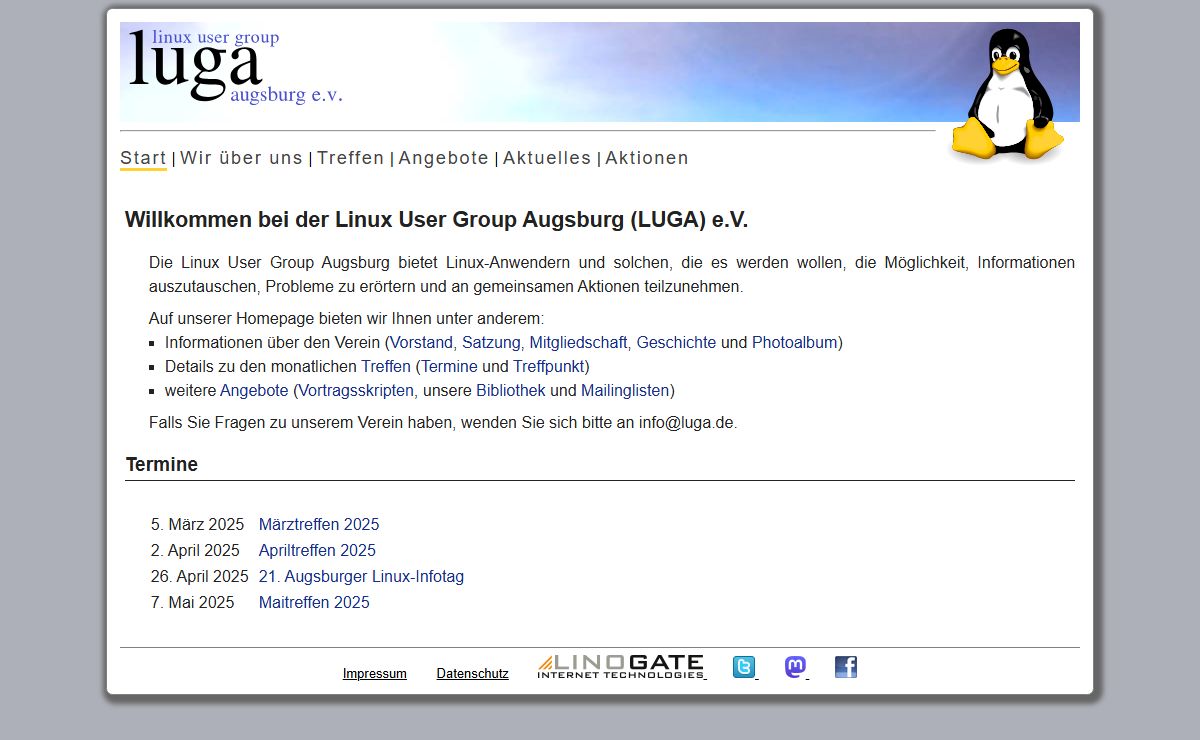The width and height of the screenshot is (1200, 740).
Task: Follow the Vorstand link
Action: click(422, 342)
